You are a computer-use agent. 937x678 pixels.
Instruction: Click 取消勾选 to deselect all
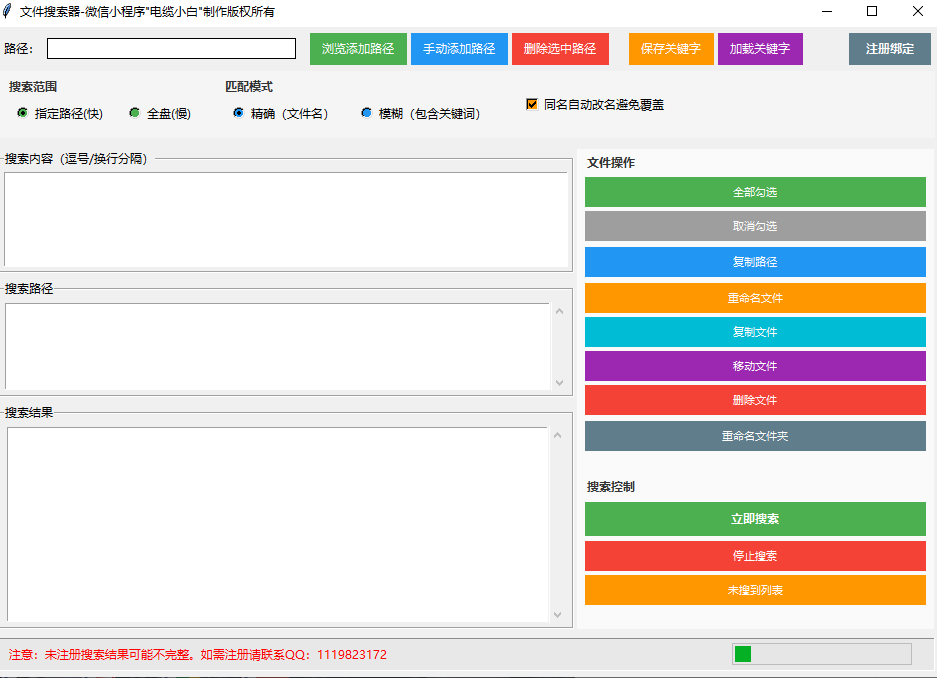point(755,226)
